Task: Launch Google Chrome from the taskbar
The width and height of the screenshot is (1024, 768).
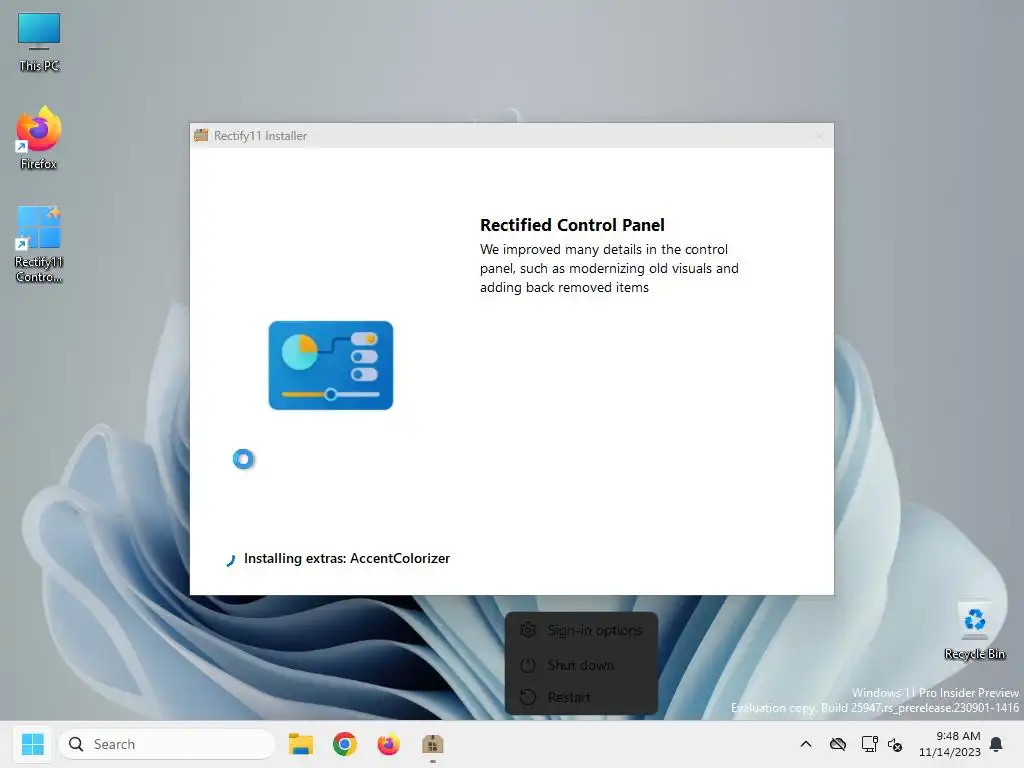Action: pyautogui.click(x=345, y=744)
